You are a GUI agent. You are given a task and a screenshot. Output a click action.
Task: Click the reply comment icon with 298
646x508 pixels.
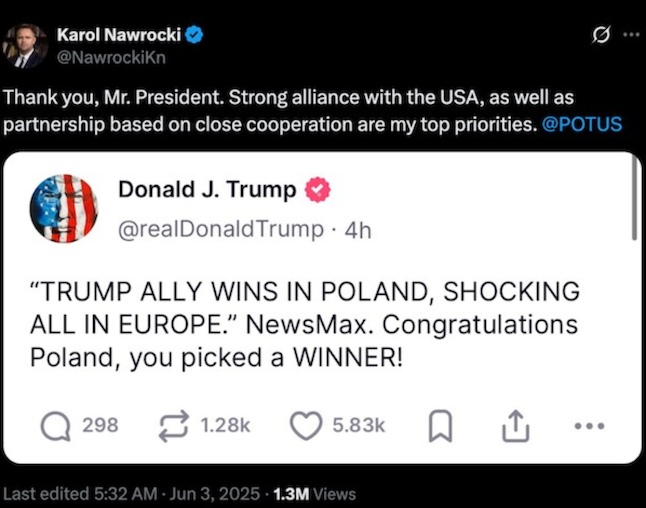56,426
